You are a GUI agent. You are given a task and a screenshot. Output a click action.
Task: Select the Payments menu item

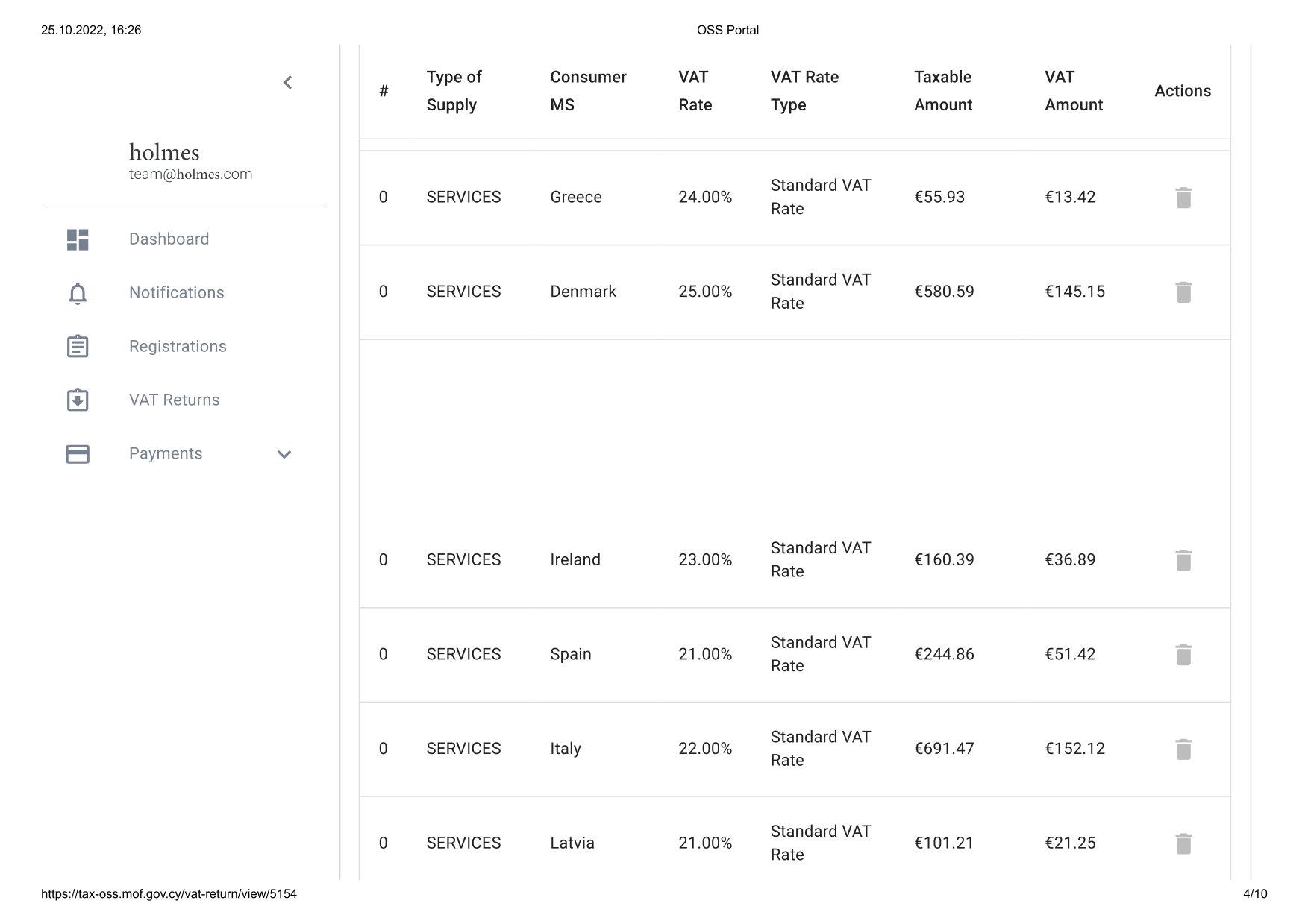coord(166,453)
